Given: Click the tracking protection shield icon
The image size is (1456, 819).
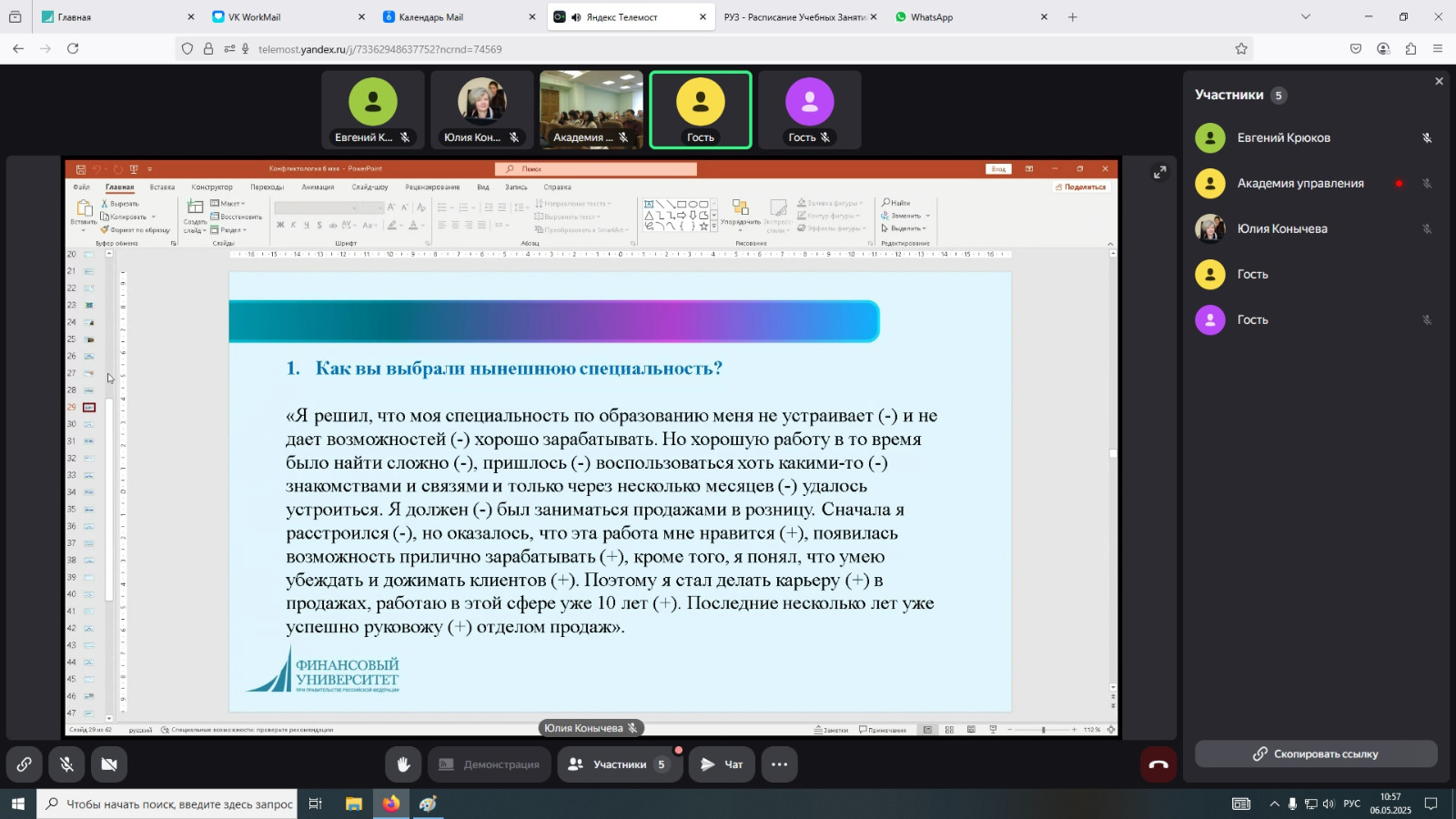Looking at the screenshot, I should (x=187, y=49).
